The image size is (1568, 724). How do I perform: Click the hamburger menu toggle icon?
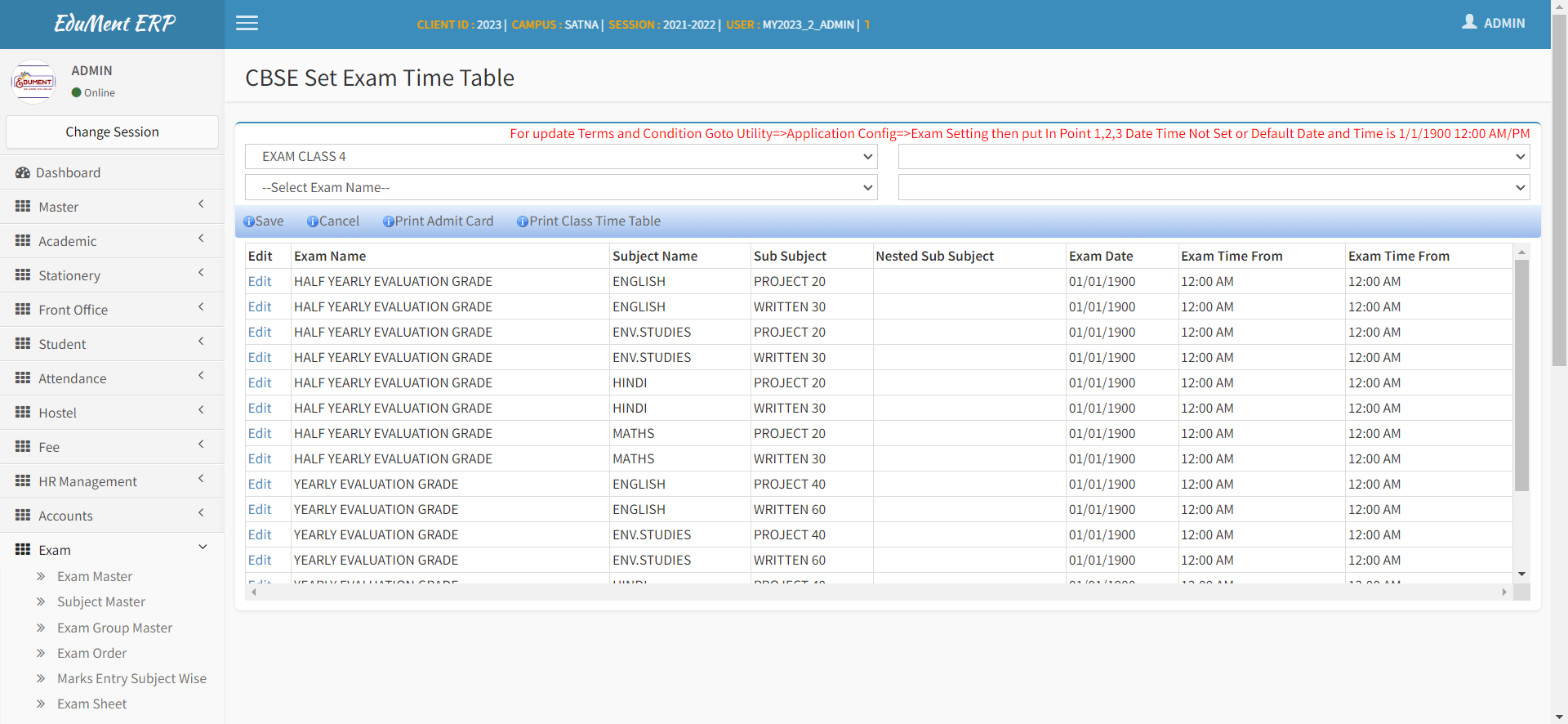(247, 24)
